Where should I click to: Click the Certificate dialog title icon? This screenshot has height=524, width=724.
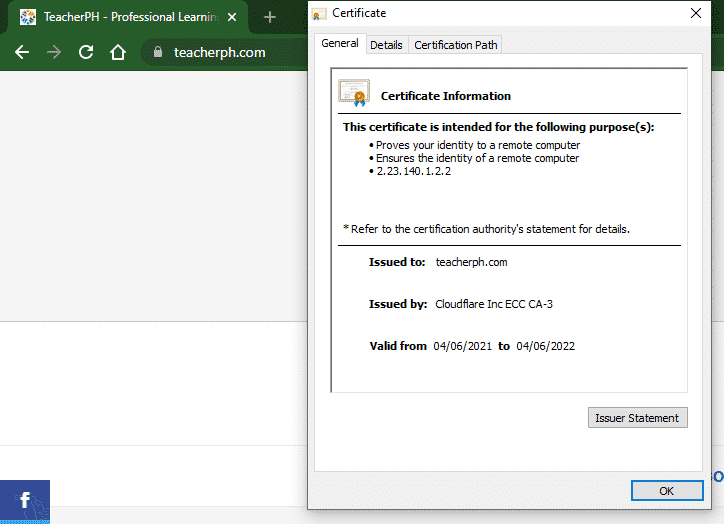[x=318, y=14]
